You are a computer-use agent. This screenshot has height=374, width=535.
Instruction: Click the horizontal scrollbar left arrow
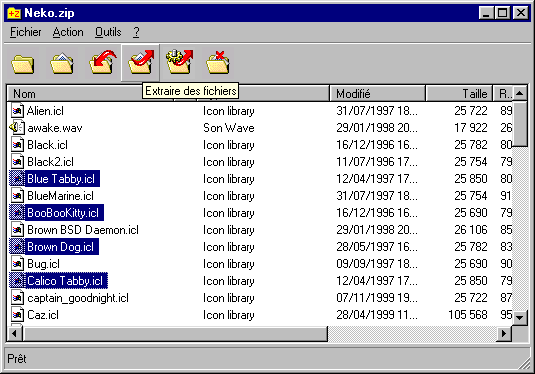pos(15,333)
